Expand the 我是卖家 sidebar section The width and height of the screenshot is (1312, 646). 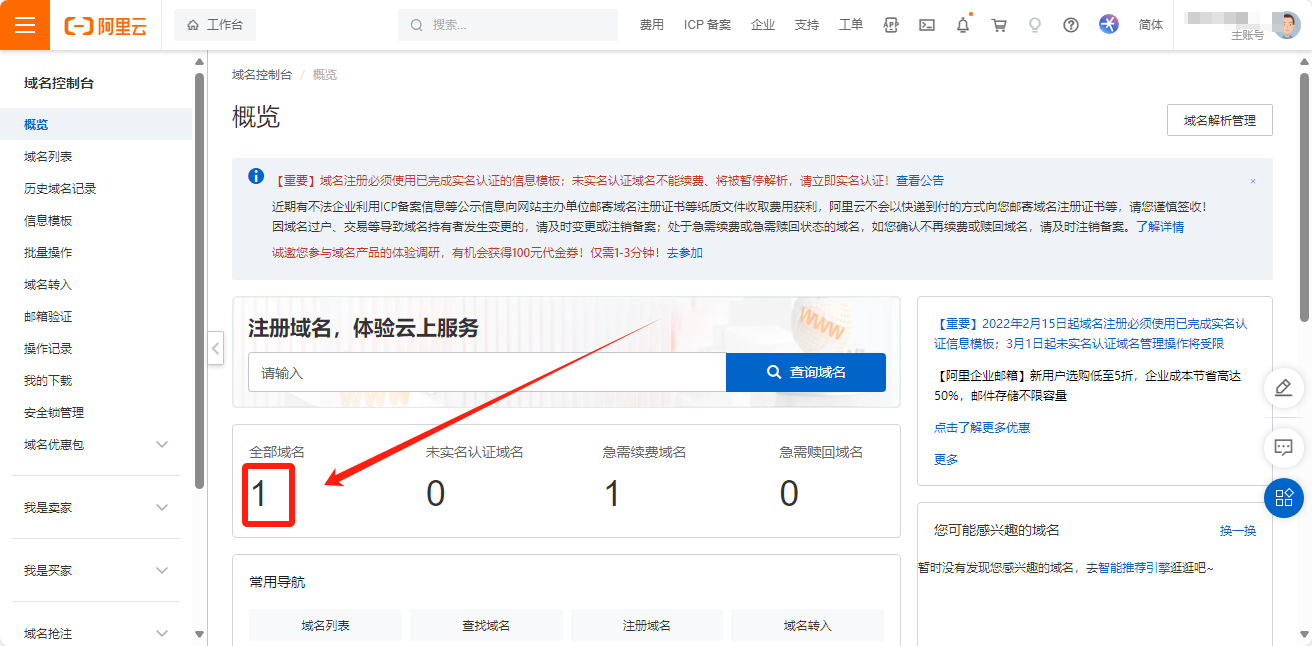[162, 508]
